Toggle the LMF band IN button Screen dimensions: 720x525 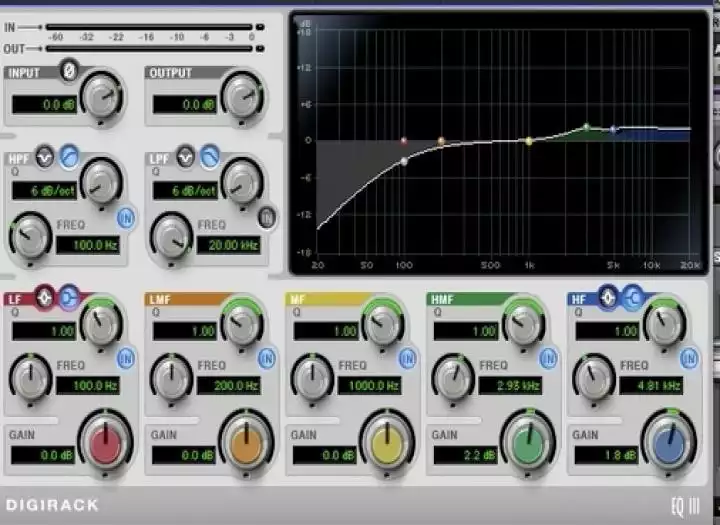(x=267, y=358)
